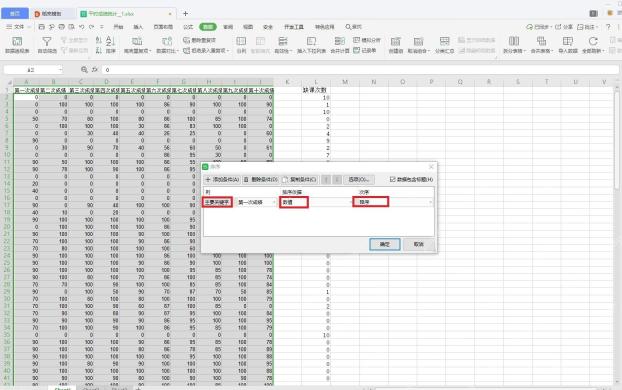Switch to the 插入 (Insert) ribbon tab

pos(138,27)
